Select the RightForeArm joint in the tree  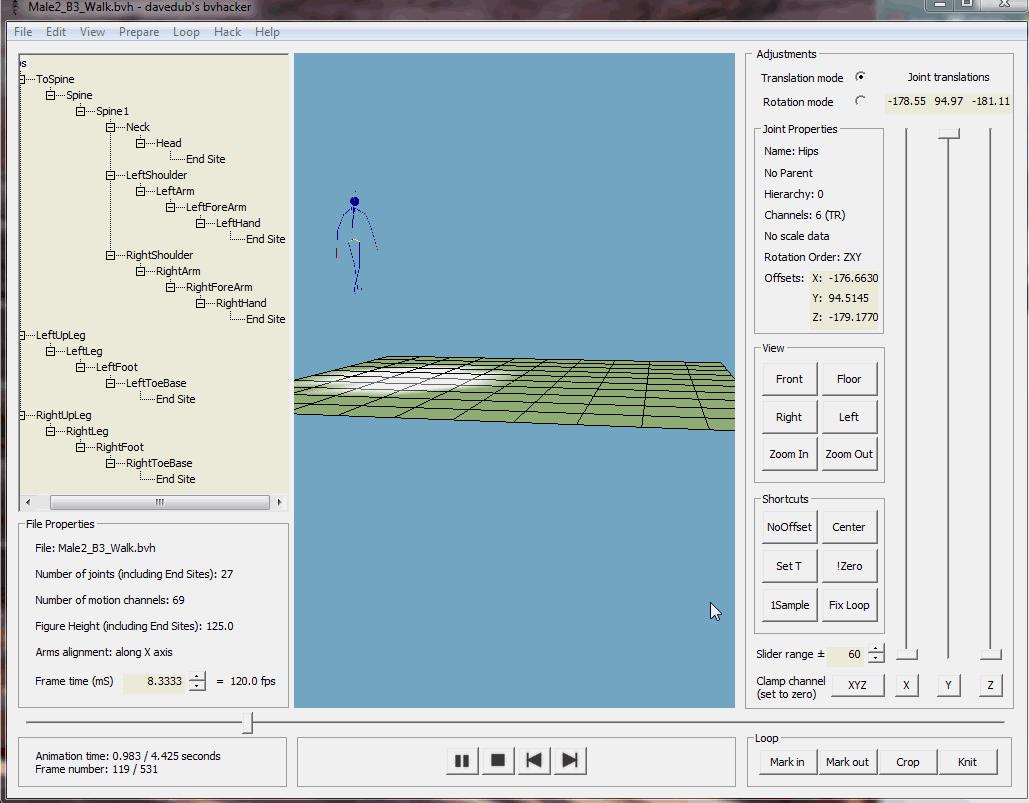[219, 287]
